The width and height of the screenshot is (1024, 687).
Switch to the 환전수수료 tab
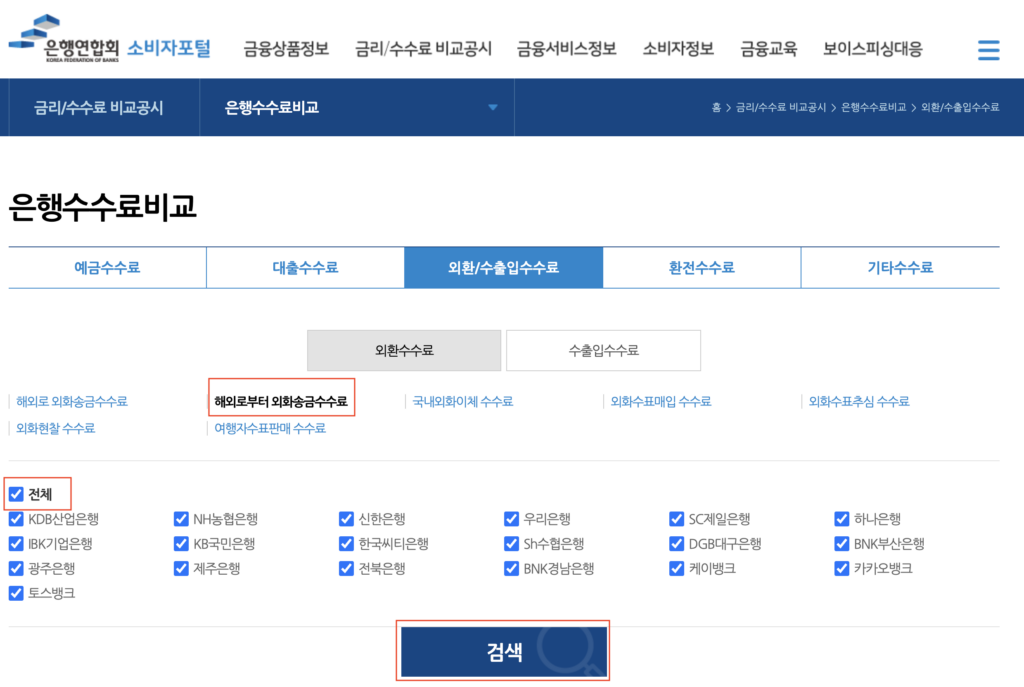(x=701, y=268)
